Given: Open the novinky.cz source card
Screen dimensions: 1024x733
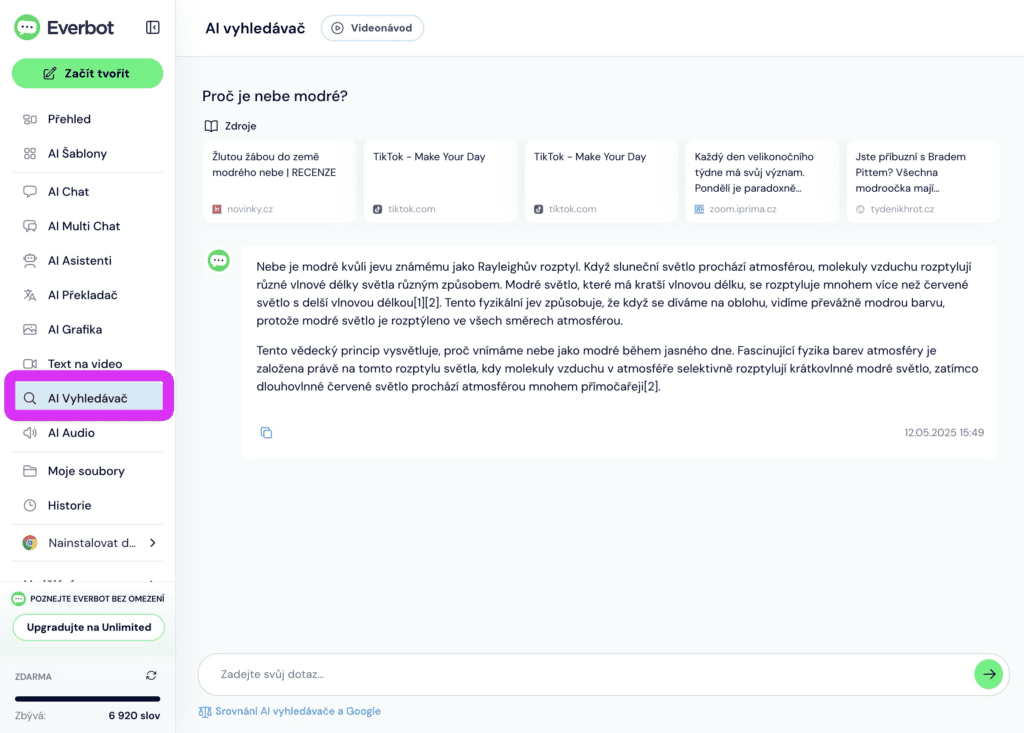Looking at the screenshot, I should click(x=280, y=182).
